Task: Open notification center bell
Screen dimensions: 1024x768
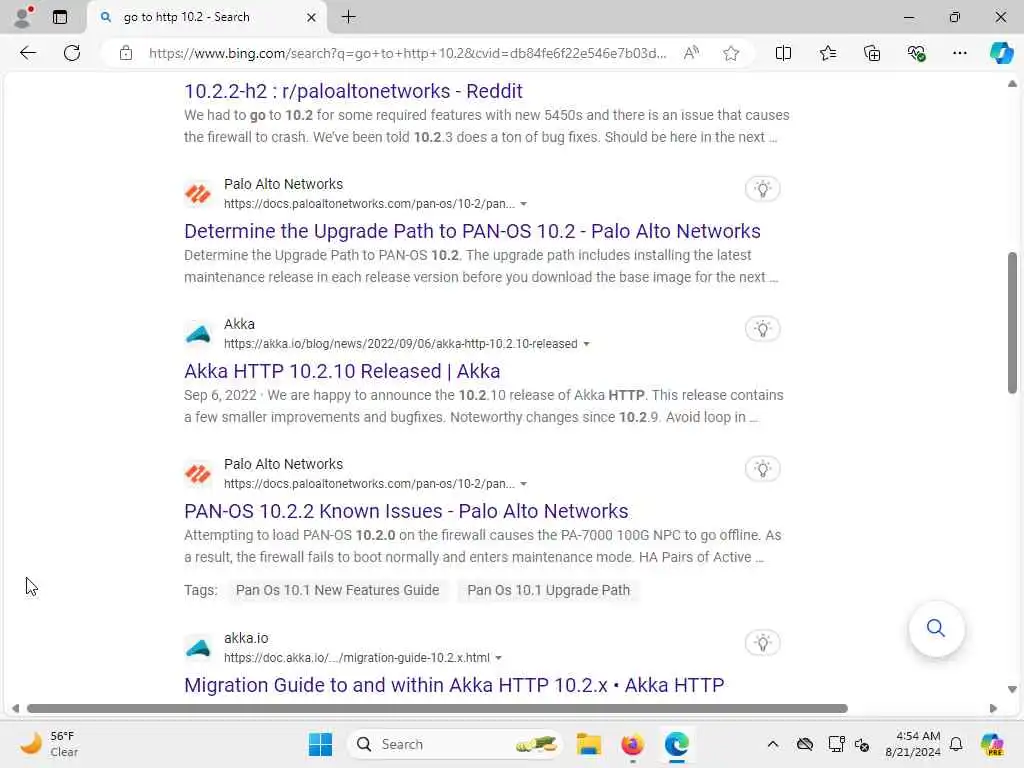Action: 955,744
